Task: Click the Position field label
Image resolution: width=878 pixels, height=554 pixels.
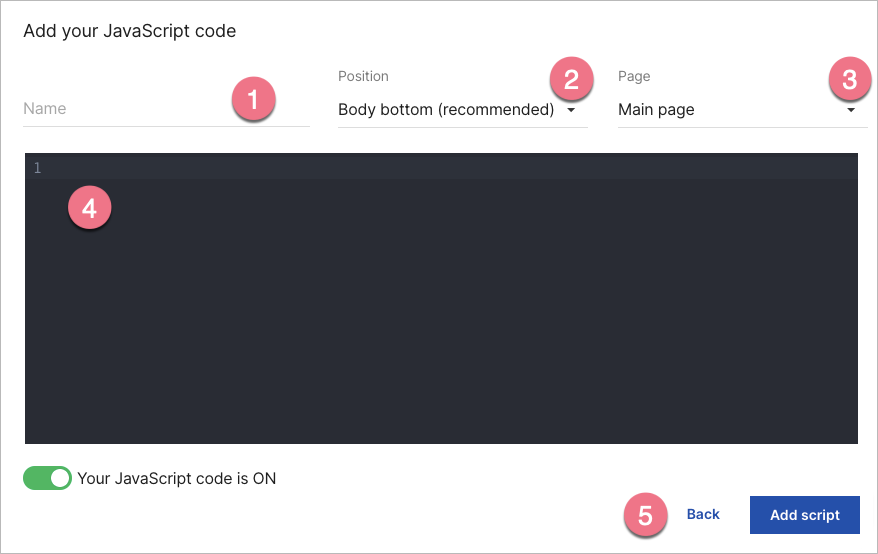Action: pos(363,76)
